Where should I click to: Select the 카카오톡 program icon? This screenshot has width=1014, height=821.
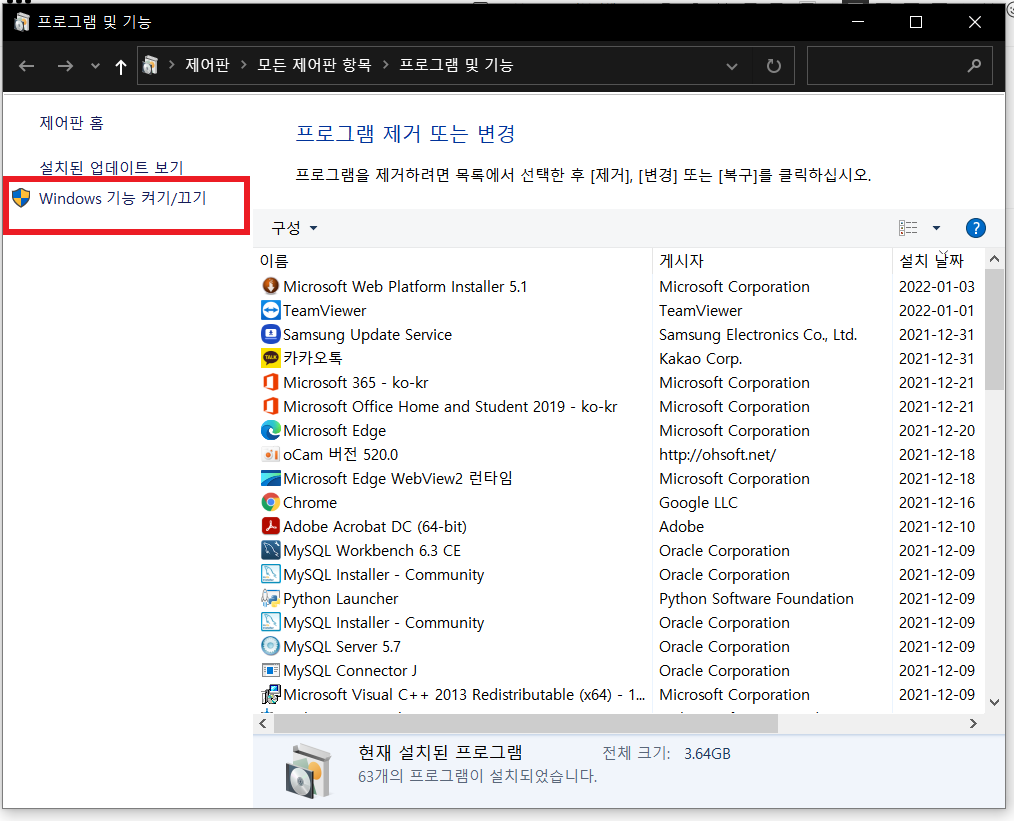(x=270, y=358)
